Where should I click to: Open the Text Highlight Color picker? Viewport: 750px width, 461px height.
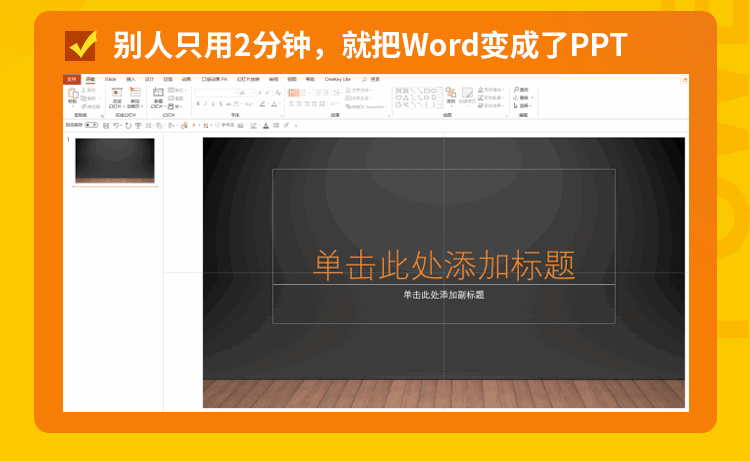tap(263, 103)
